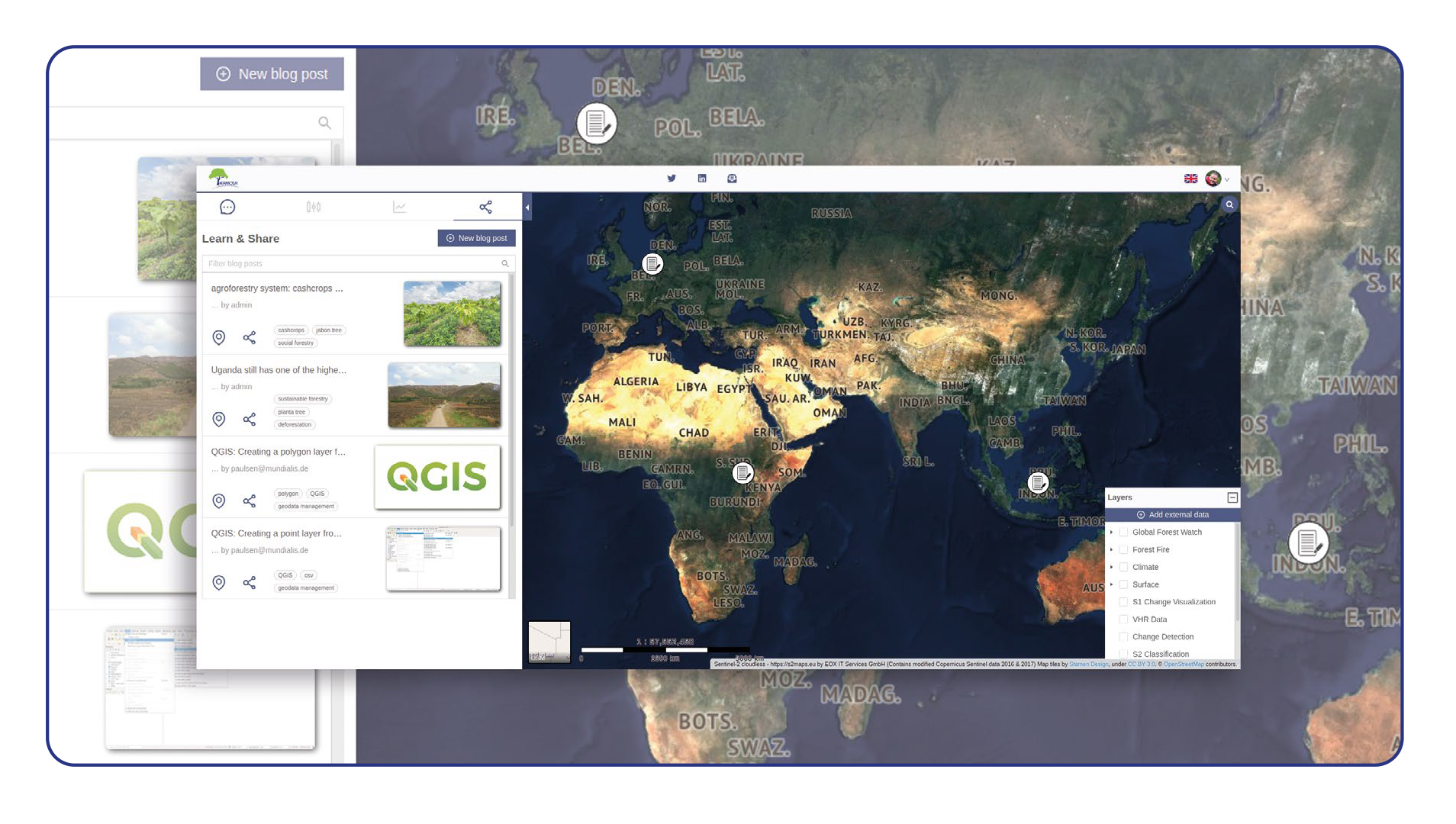Tick the Climate layer checkbox

coord(1123,568)
